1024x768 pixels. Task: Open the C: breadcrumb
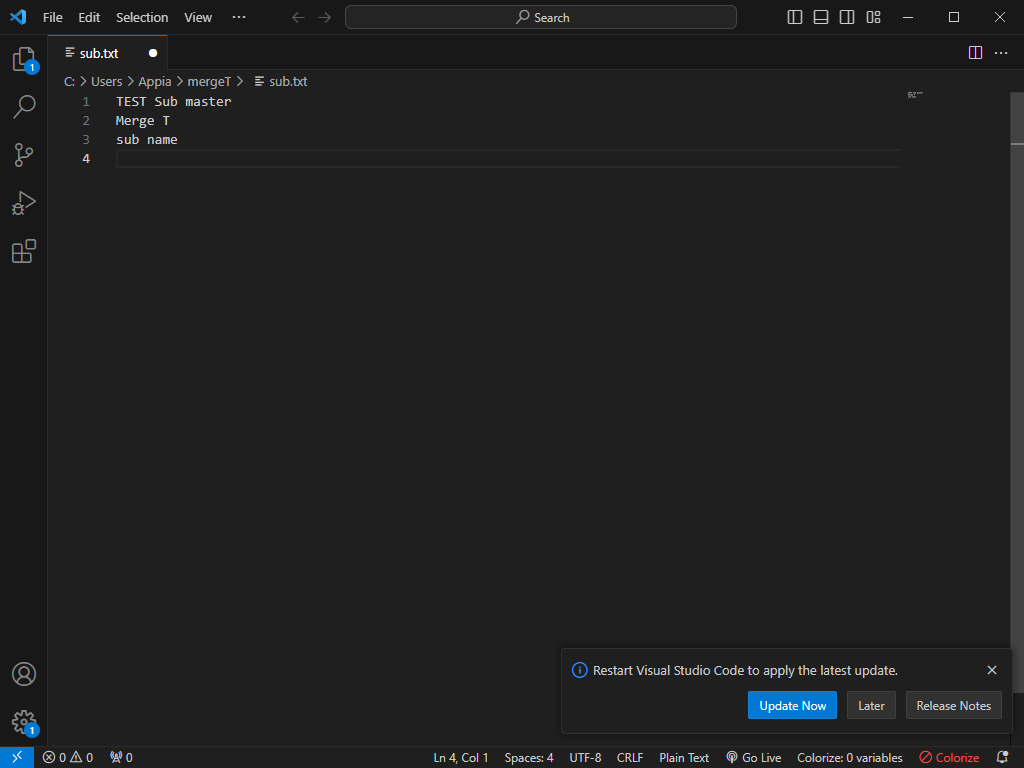(69, 82)
